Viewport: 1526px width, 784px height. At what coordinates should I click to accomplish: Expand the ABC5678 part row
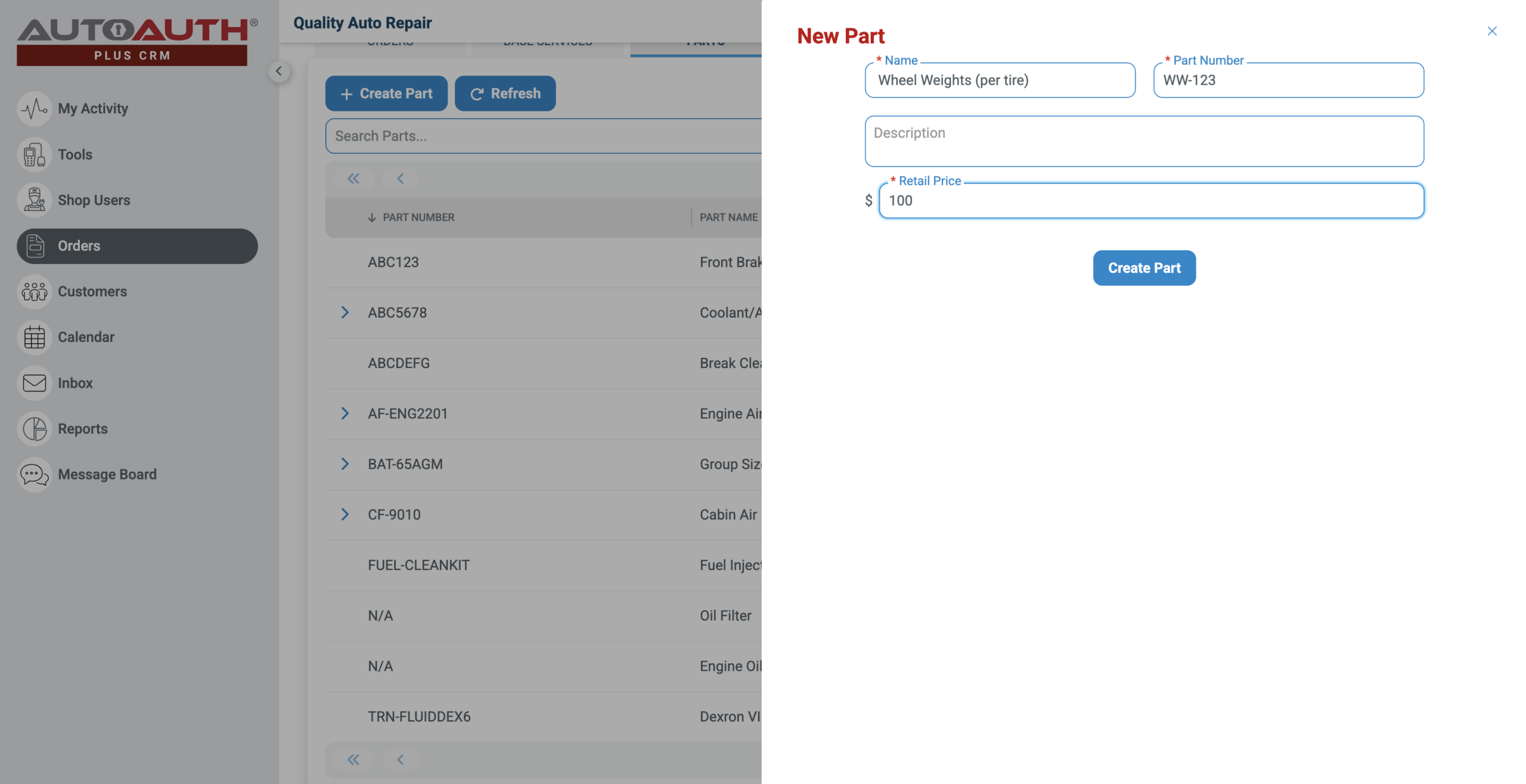tap(345, 313)
